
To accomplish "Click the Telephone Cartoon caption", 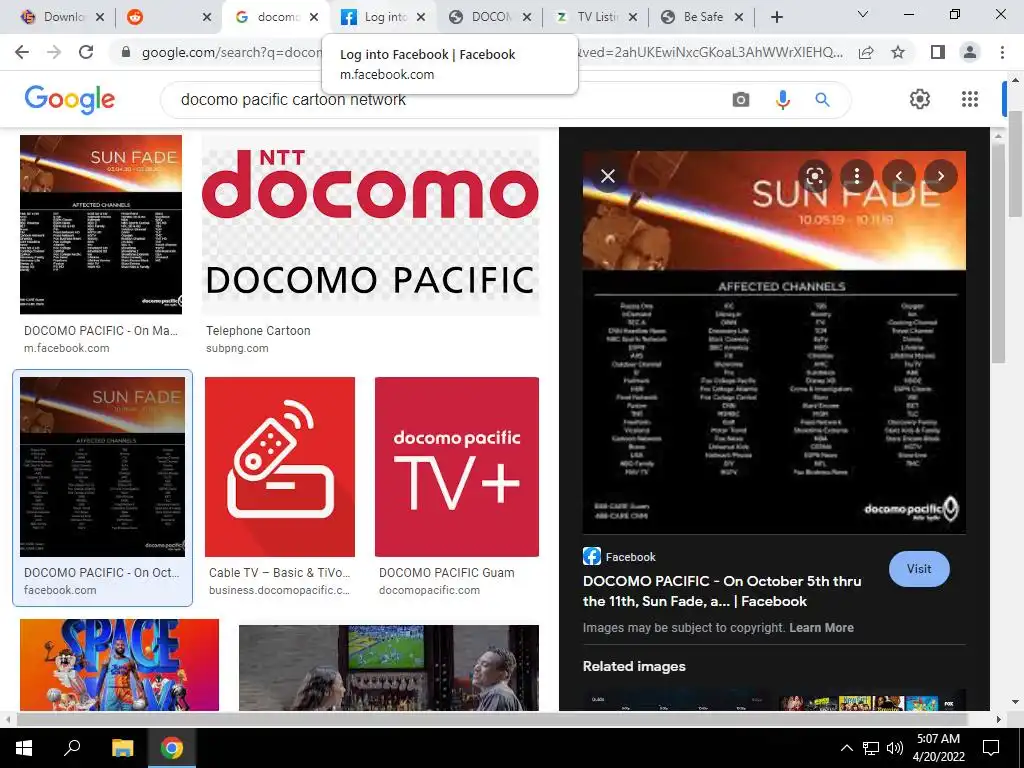I will [258, 330].
